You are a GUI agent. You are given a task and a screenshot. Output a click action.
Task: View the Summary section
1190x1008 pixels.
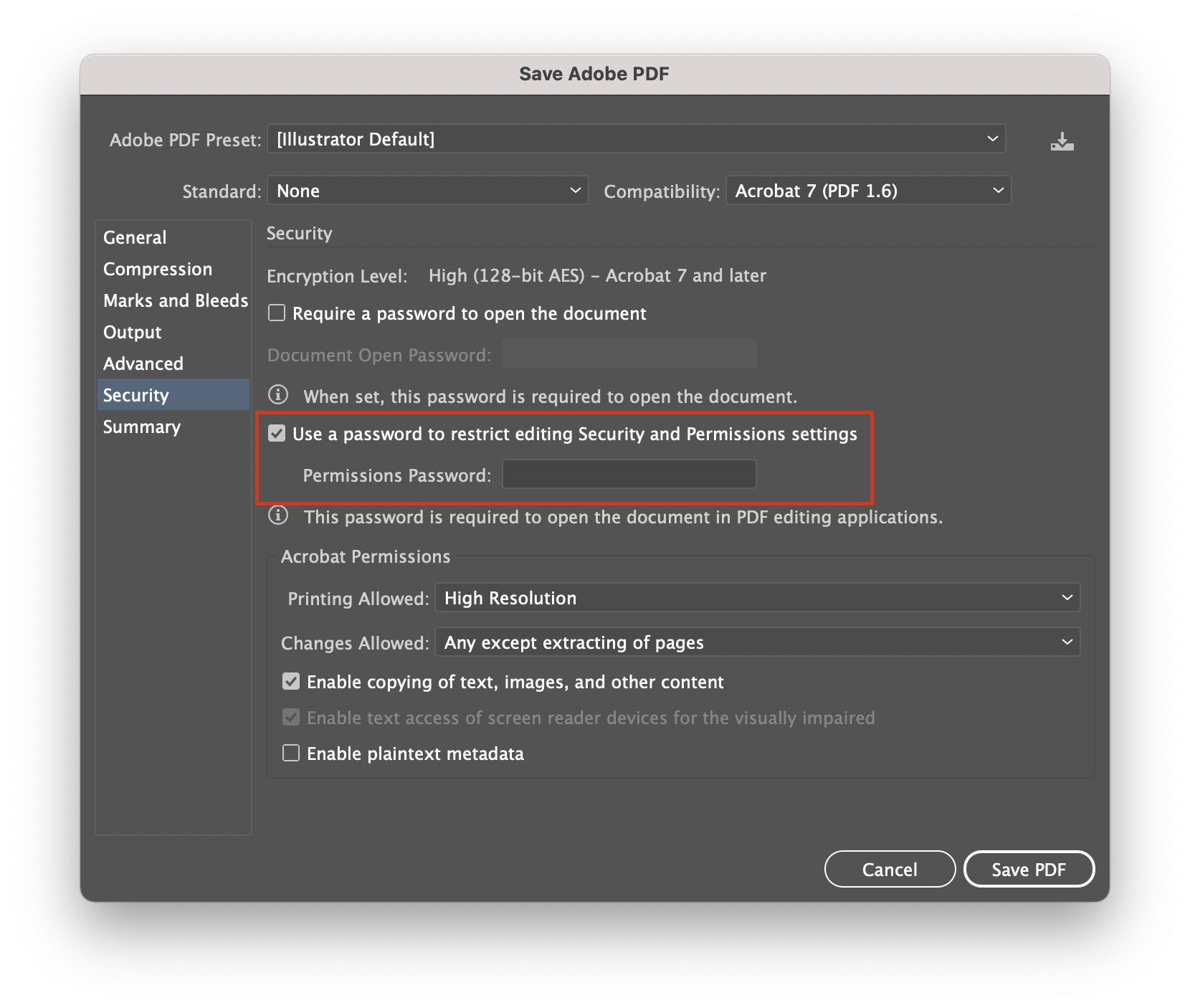point(142,427)
